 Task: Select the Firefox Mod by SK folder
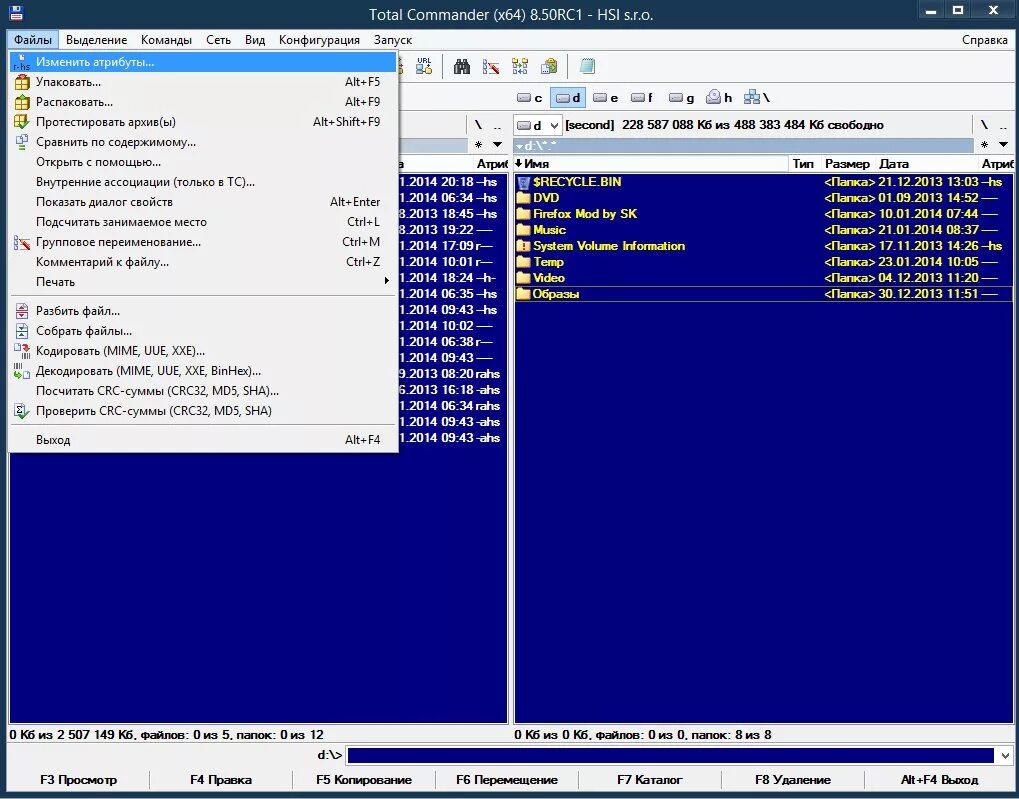point(764,214)
